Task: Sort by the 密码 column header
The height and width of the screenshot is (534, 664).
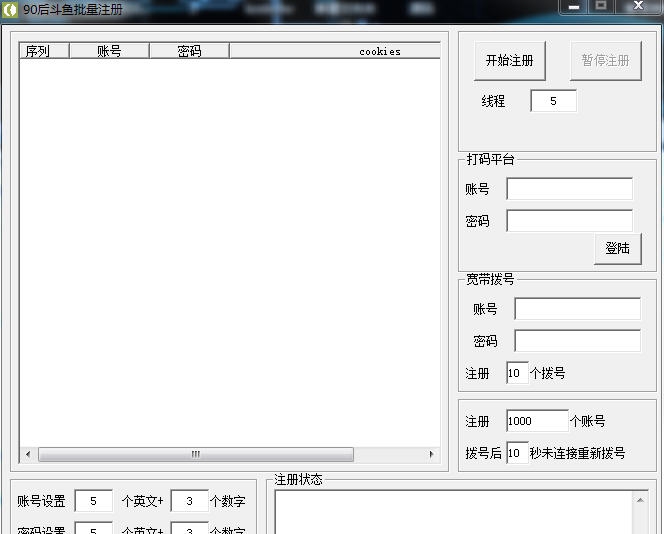Action: click(x=189, y=51)
